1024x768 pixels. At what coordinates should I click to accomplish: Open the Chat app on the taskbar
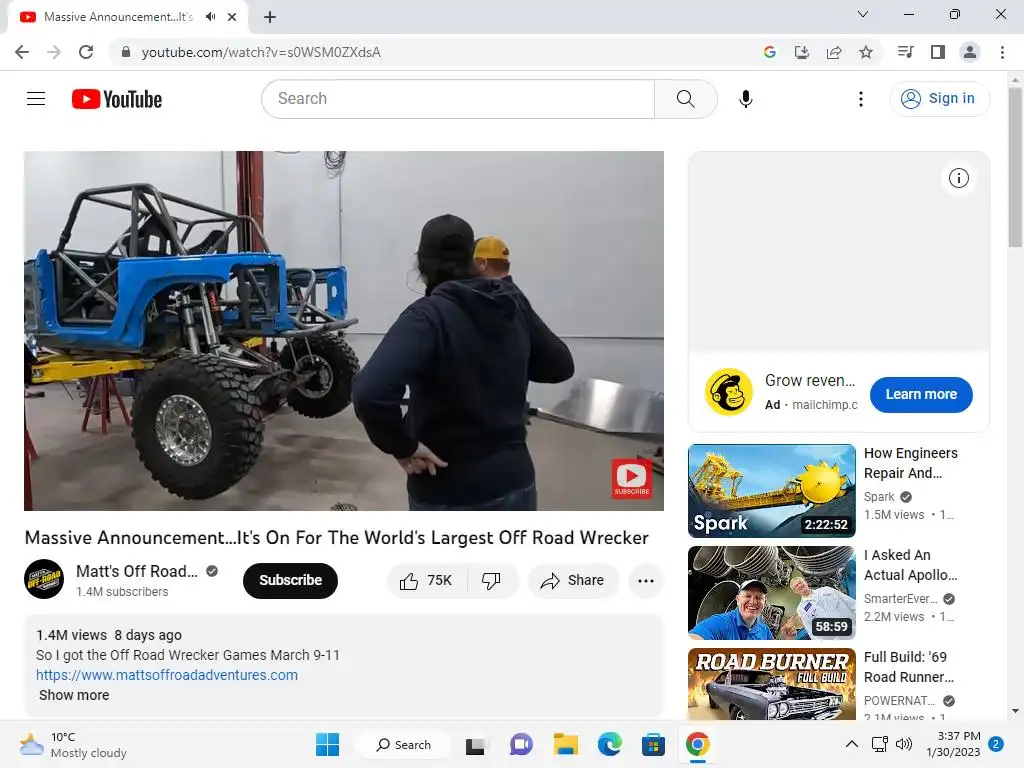(521, 744)
